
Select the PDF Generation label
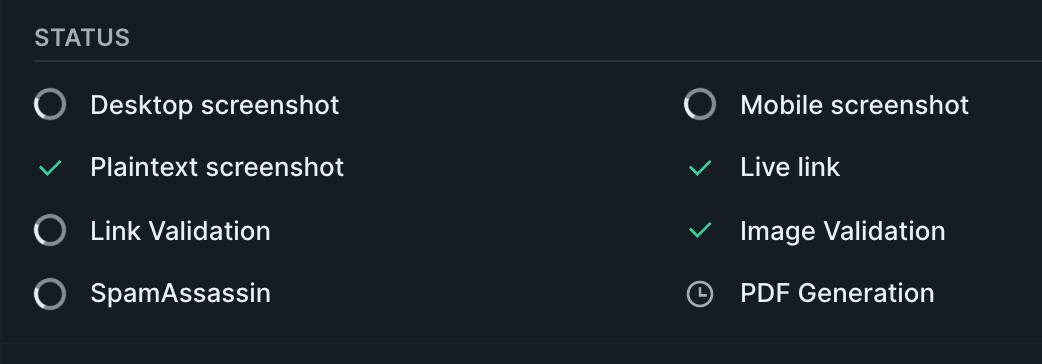(x=837, y=294)
